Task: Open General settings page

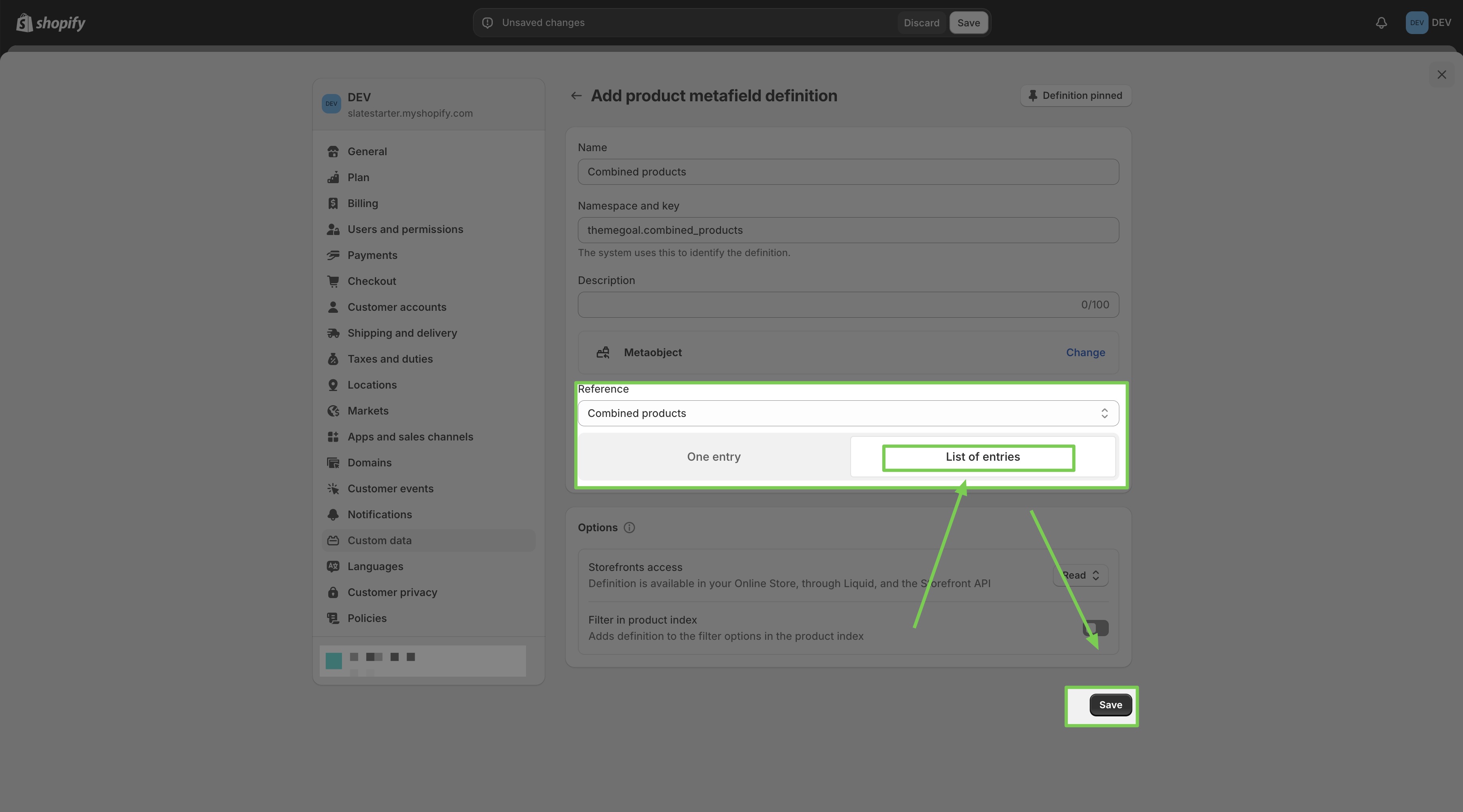Action: (x=428, y=152)
